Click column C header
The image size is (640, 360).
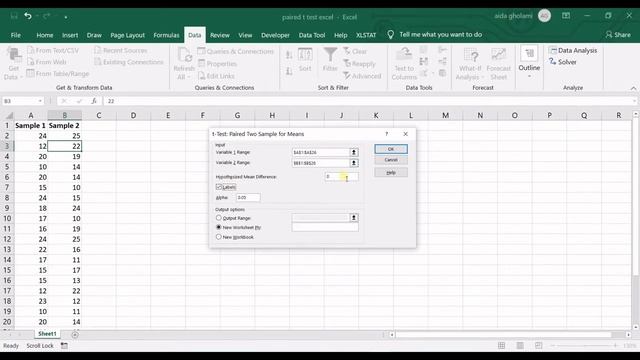click(x=99, y=116)
